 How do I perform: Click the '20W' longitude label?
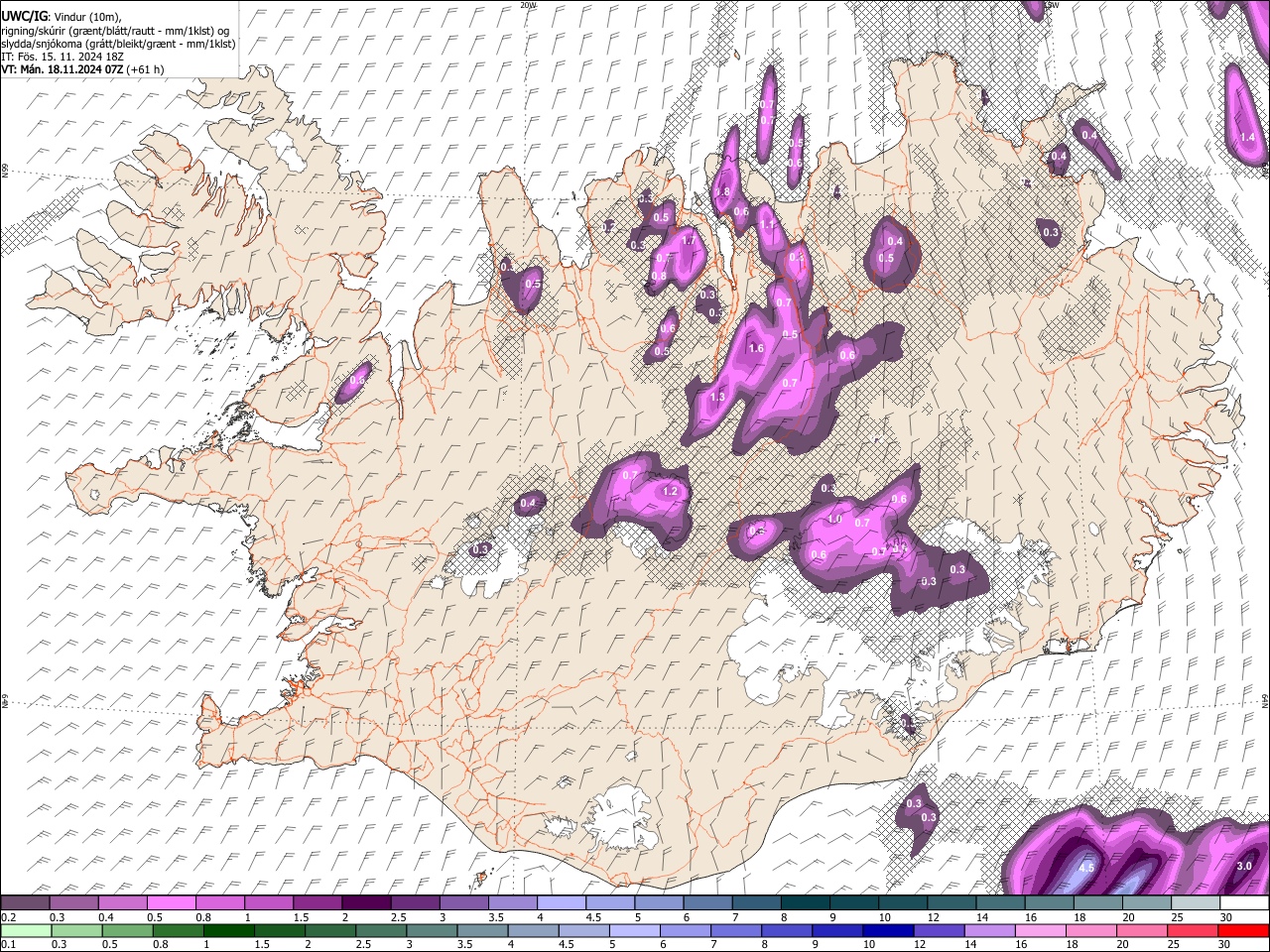(x=528, y=5)
